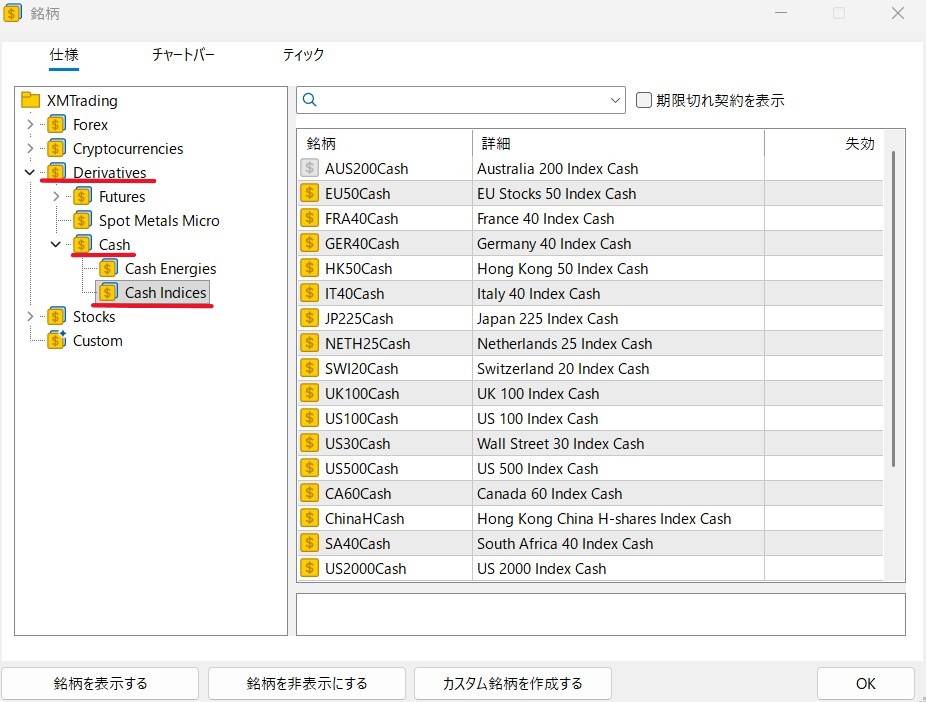This screenshot has height=702, width=926.
Task: Click the HK50Cash symbol icon
Action: point(309,268)
